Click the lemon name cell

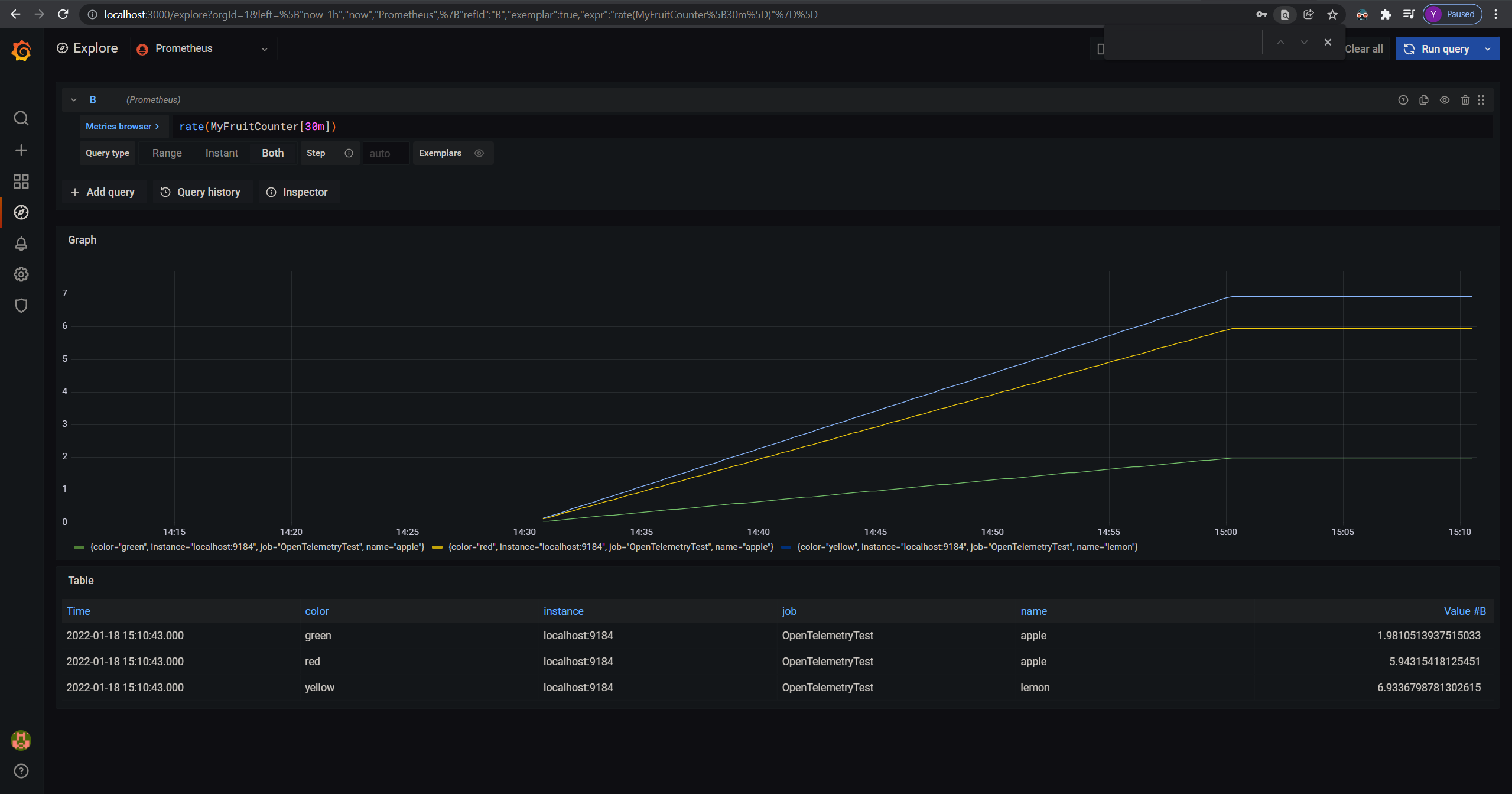(1035, 688)
